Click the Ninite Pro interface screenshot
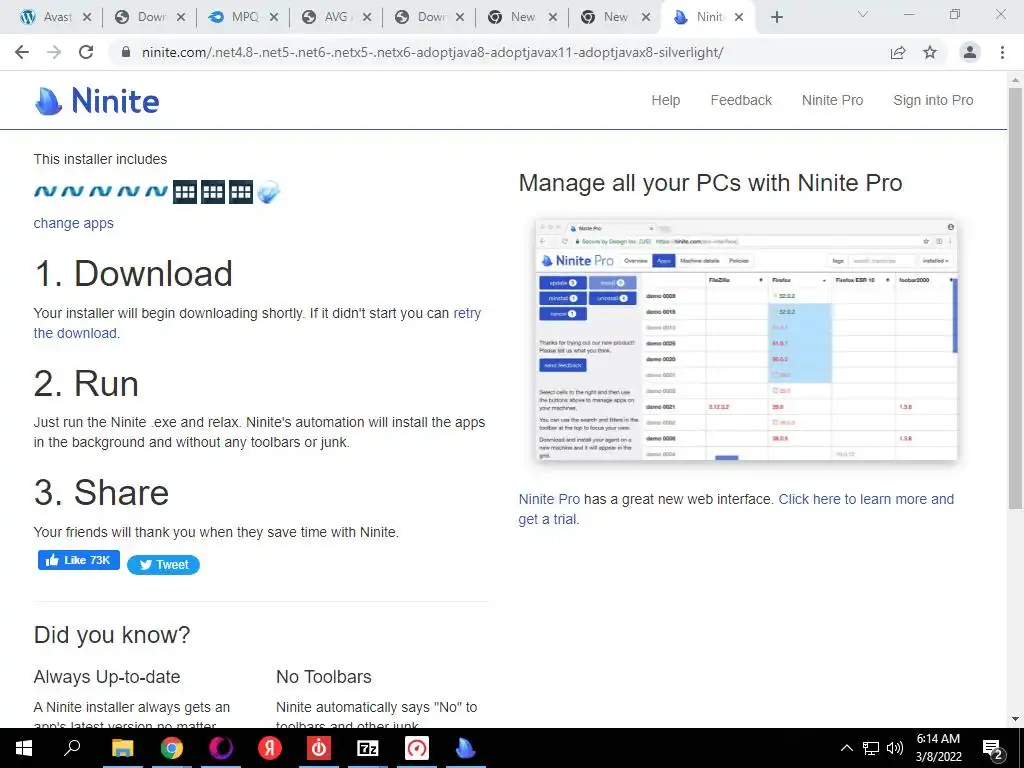Image resolution: width=1024 pixels, height=768 pixels. pos(746,340)
